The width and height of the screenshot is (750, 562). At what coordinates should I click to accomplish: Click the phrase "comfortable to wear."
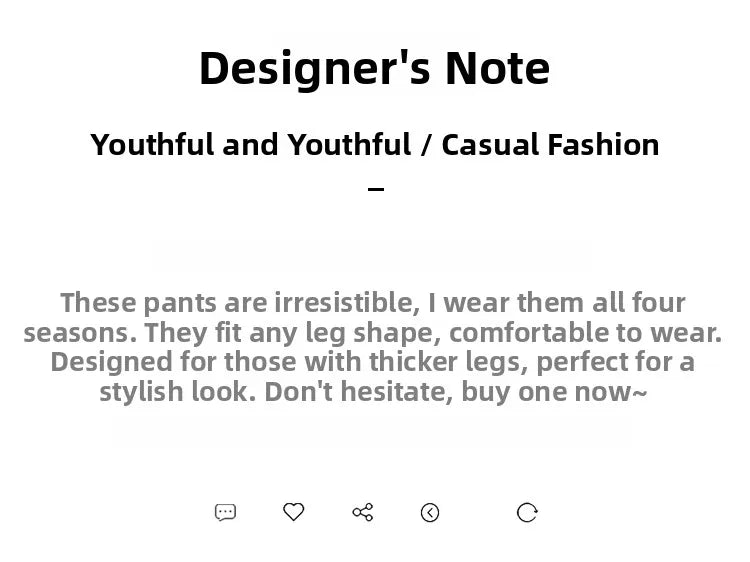click(x=585, y=333)
